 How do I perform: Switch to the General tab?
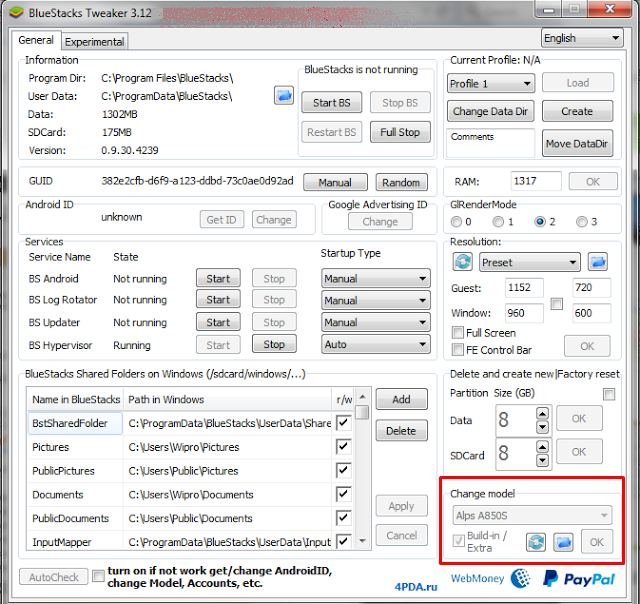click(x=36, y=40)
